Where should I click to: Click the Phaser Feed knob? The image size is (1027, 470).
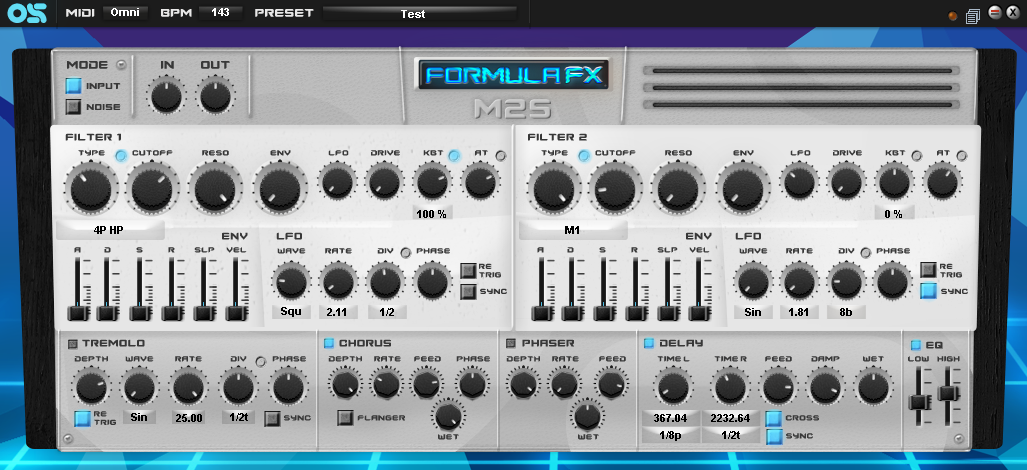tap(612, 384)
